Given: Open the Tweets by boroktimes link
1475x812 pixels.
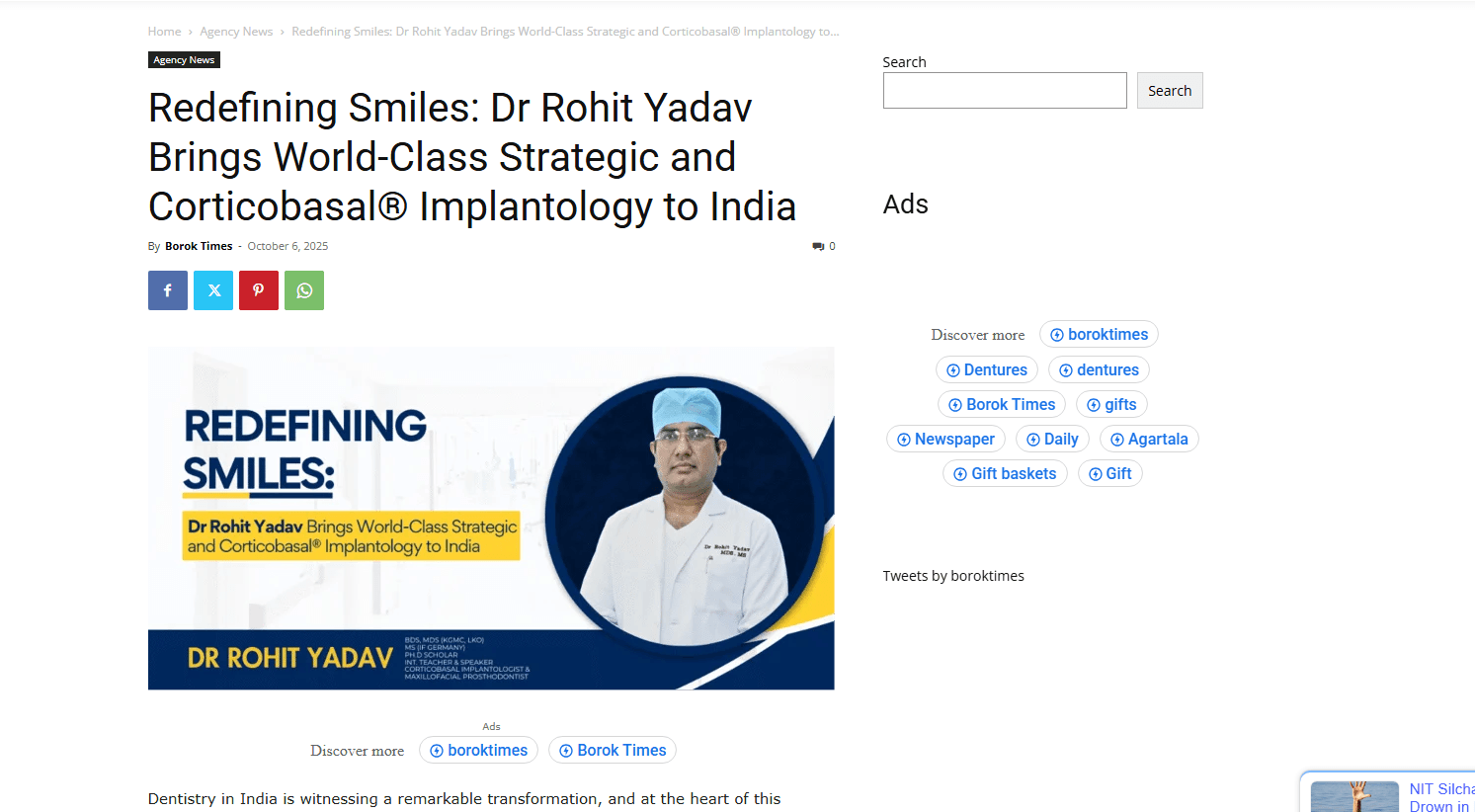Looking at the screenshot, I should point(953,576).
